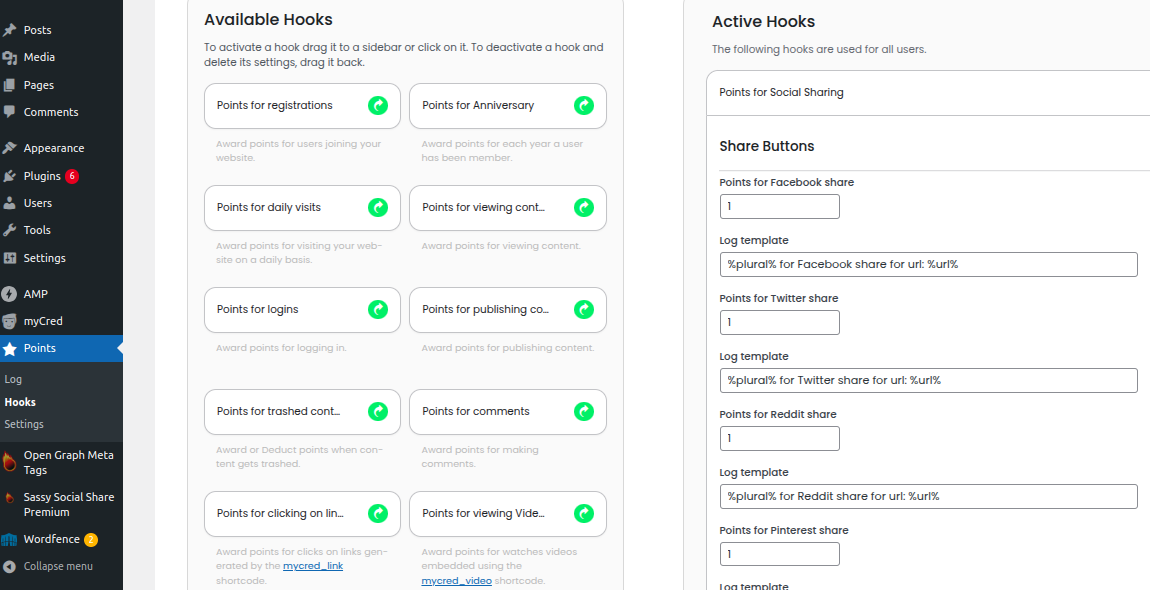Activate the Points for Anniversary hook

pos(508,106)
